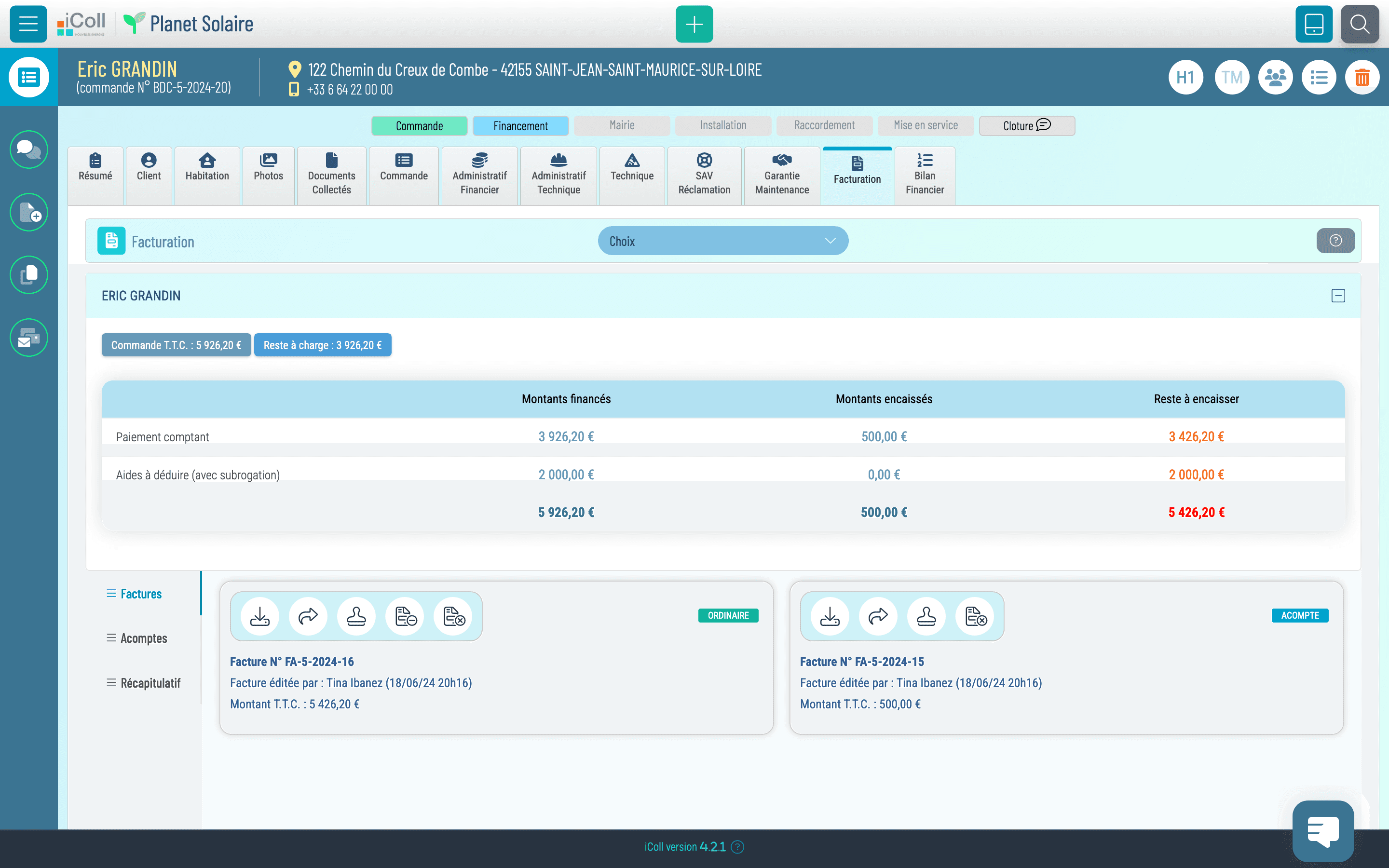Open the users group icon

tap(1275, 77)
